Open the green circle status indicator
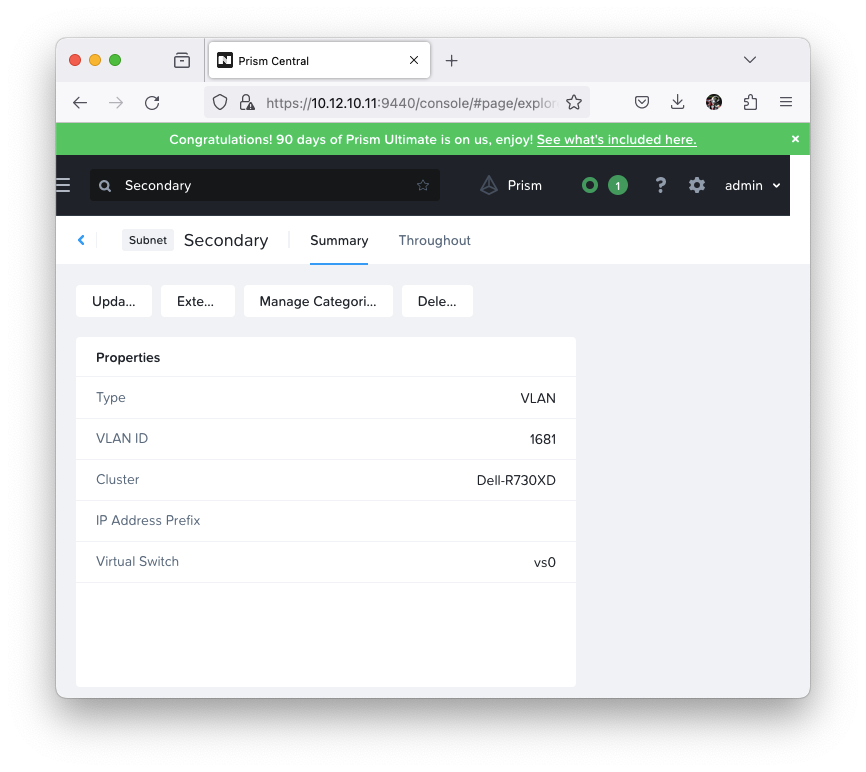This screenshot has width=866, height=772. [590, 186]
